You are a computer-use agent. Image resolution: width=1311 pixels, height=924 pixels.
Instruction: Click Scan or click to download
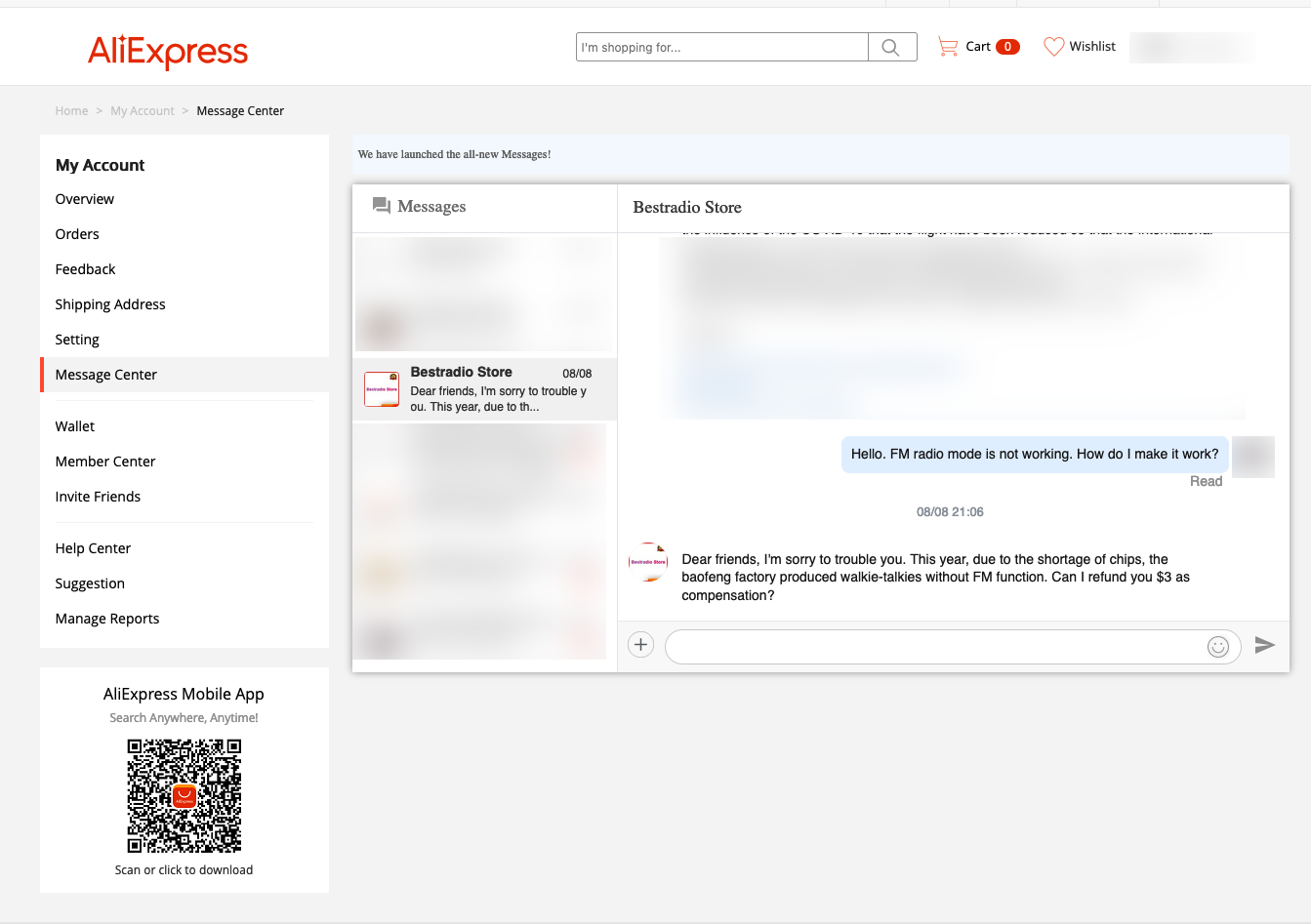tap(184, 869)
